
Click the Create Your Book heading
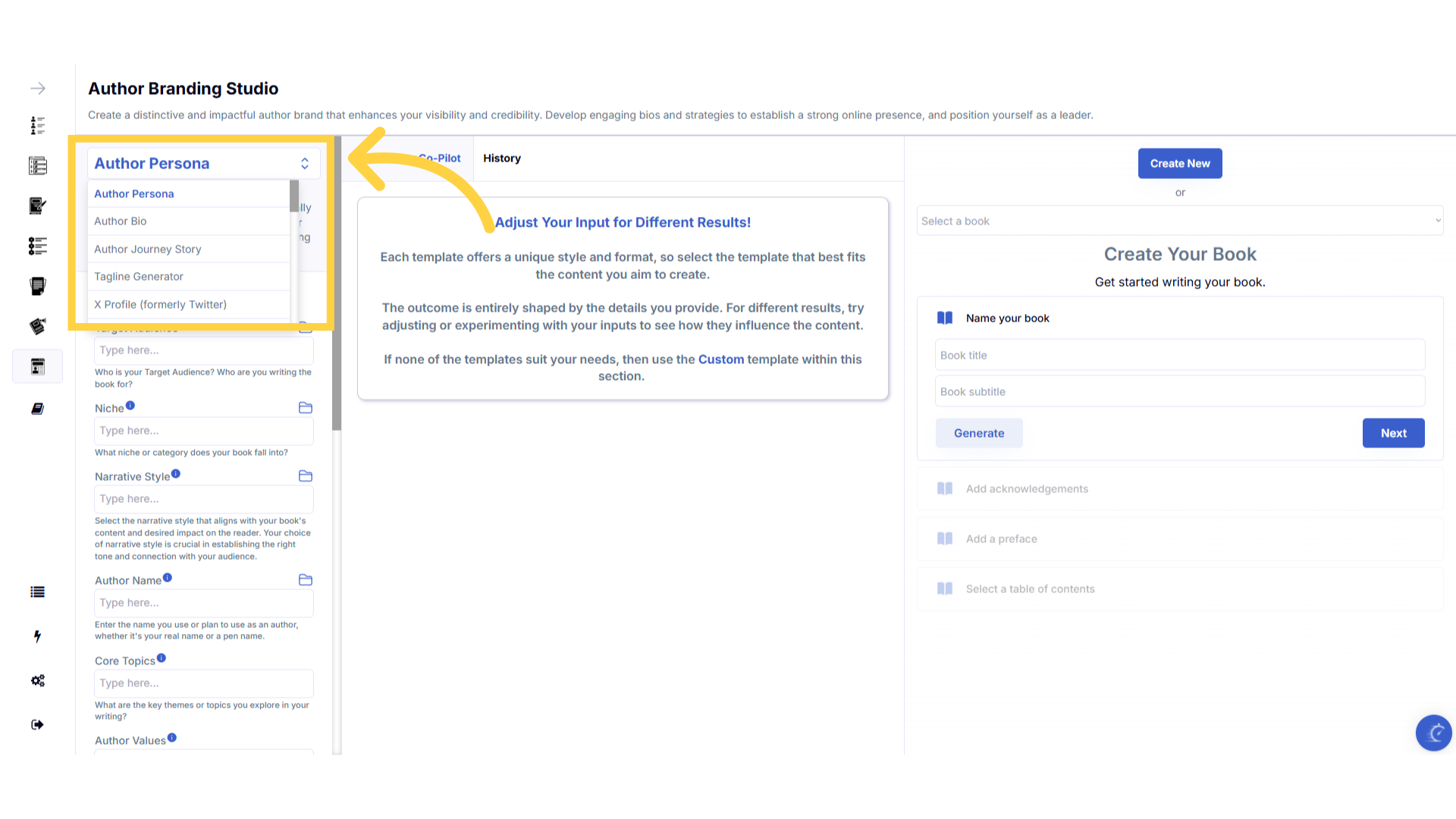(1180, 254)
